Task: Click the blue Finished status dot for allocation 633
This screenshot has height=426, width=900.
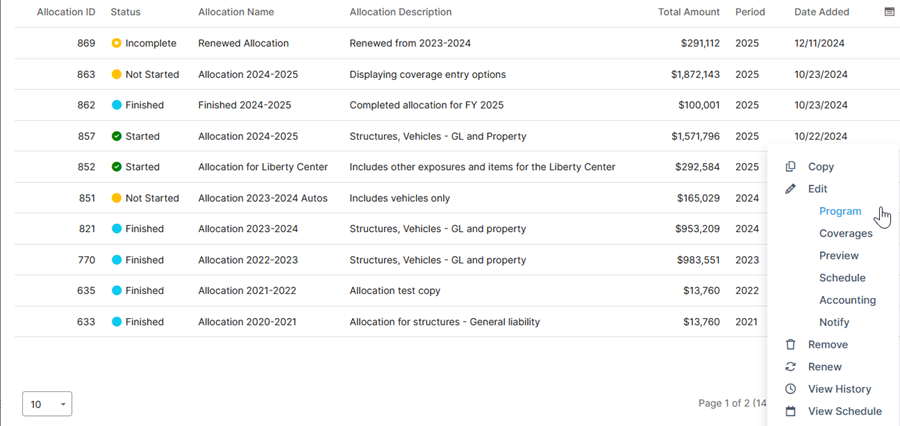Action: 117,322
